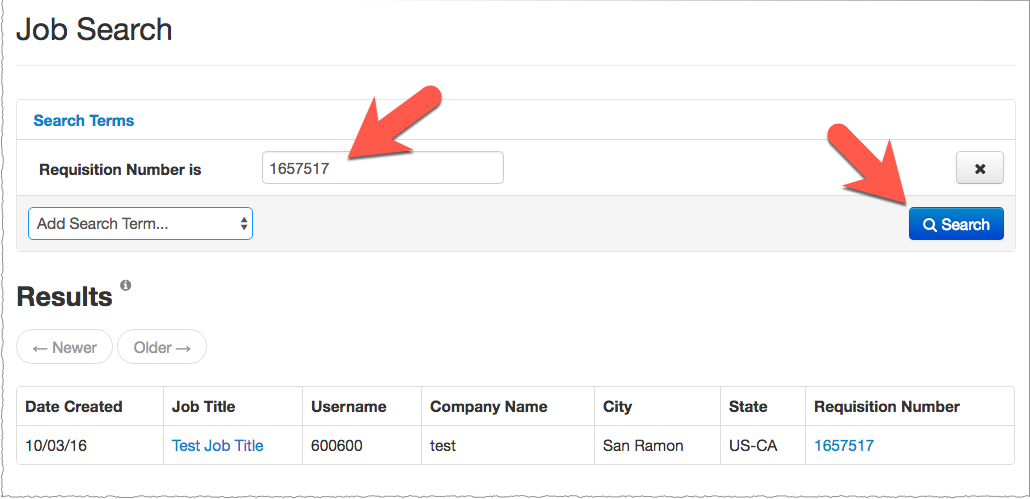Click the Username column header
This screenshot has height=499, width=1030.
348,407
